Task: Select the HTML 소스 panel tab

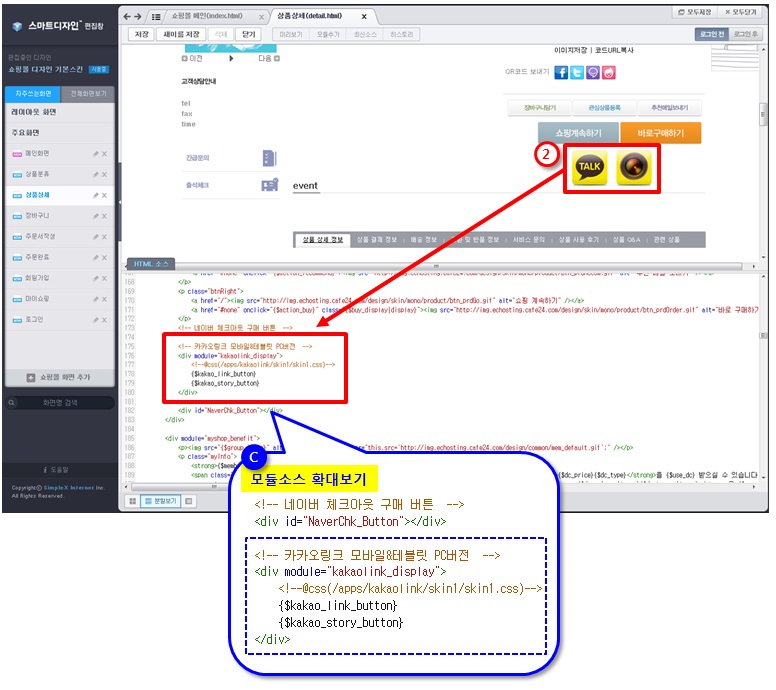Action: point(150,265)
